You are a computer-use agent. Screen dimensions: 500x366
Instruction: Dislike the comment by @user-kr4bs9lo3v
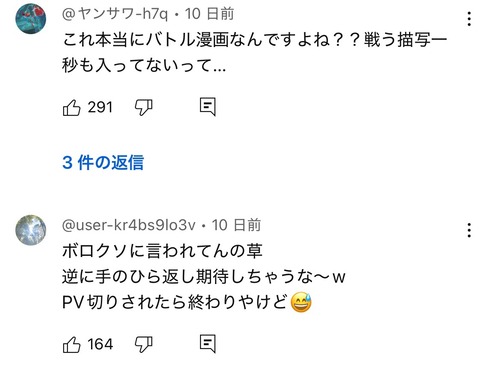pyautogui.click(x=144, y=344)
